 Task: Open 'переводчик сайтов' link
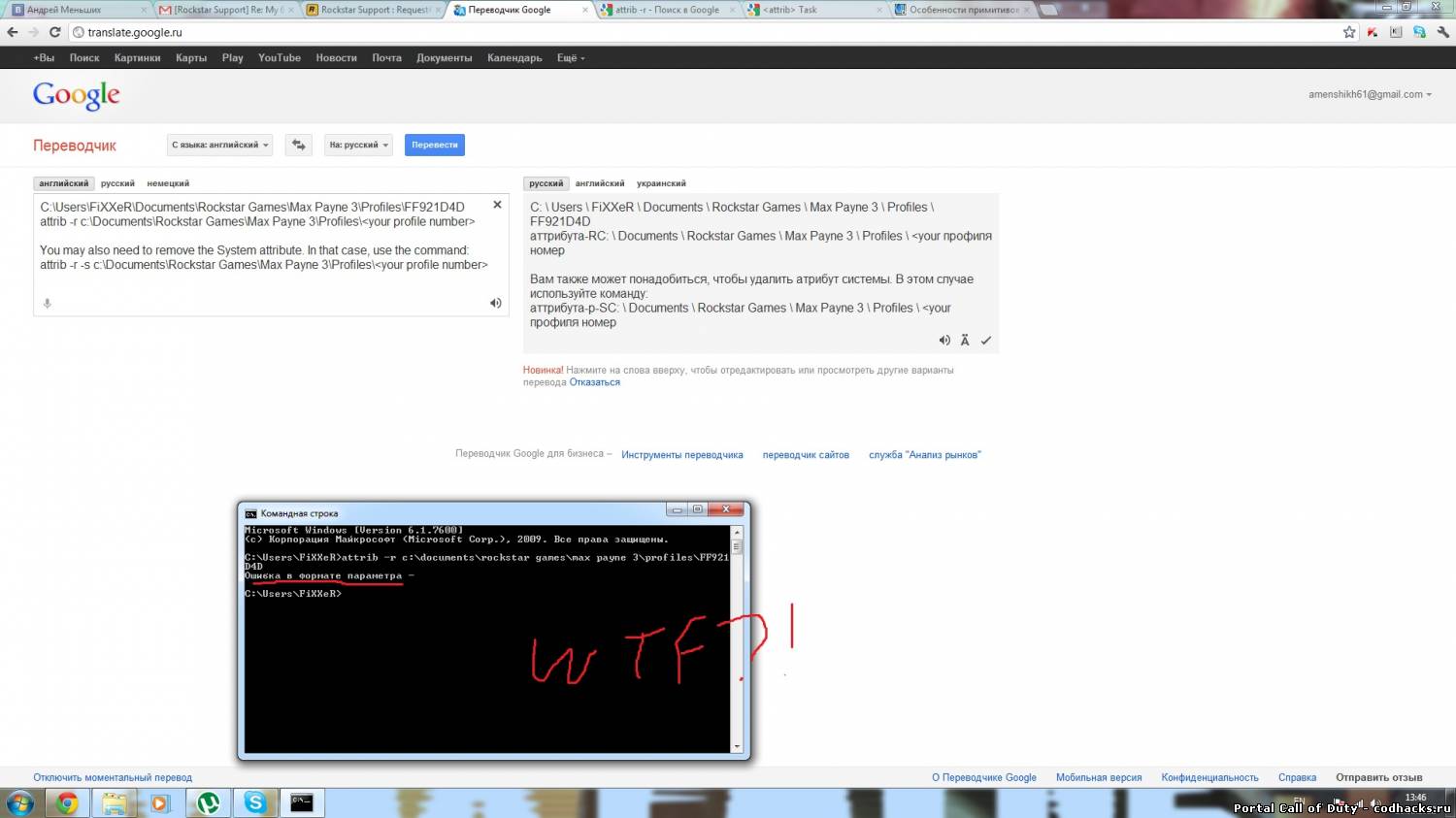click(806, 455)
